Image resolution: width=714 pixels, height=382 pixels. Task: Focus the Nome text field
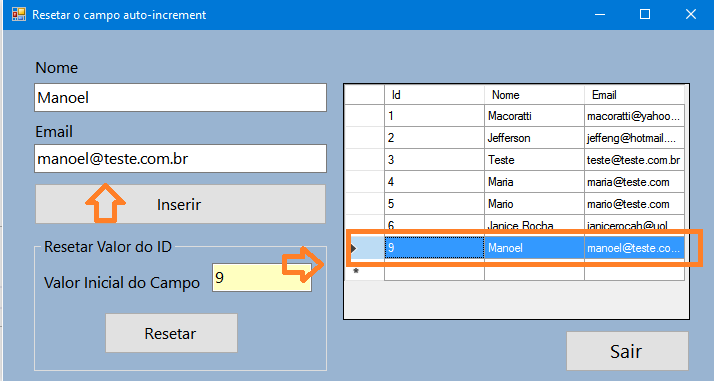[180, 97]
